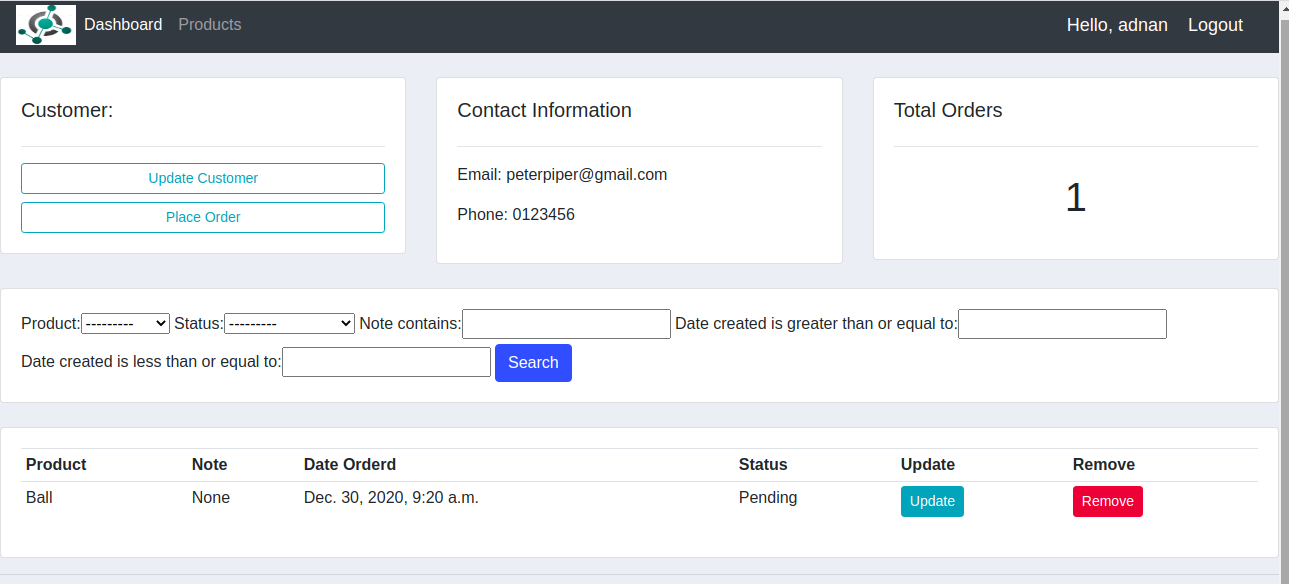Click the phone number 0123456
The width and height of the screenshot is (1289, 584).
pyautogui.click(x=516, y=214)
